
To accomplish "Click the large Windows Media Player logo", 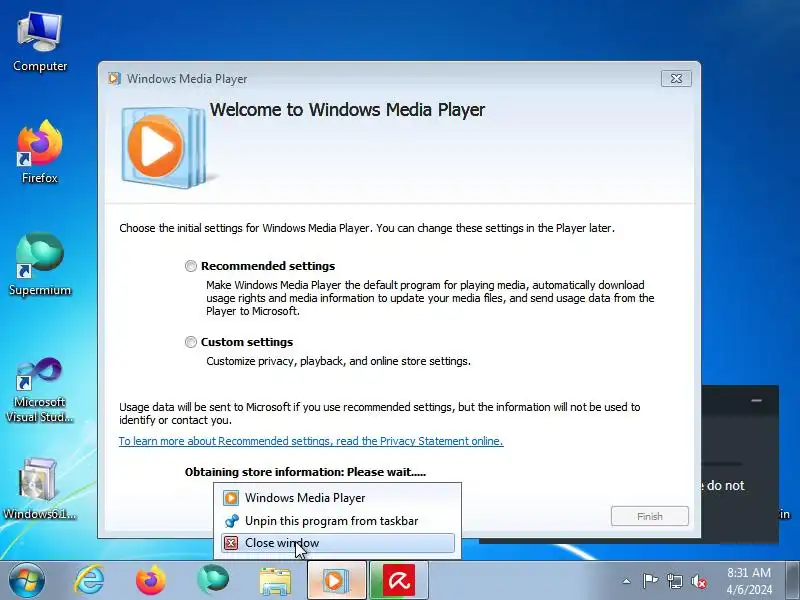I will pos(163,146).
